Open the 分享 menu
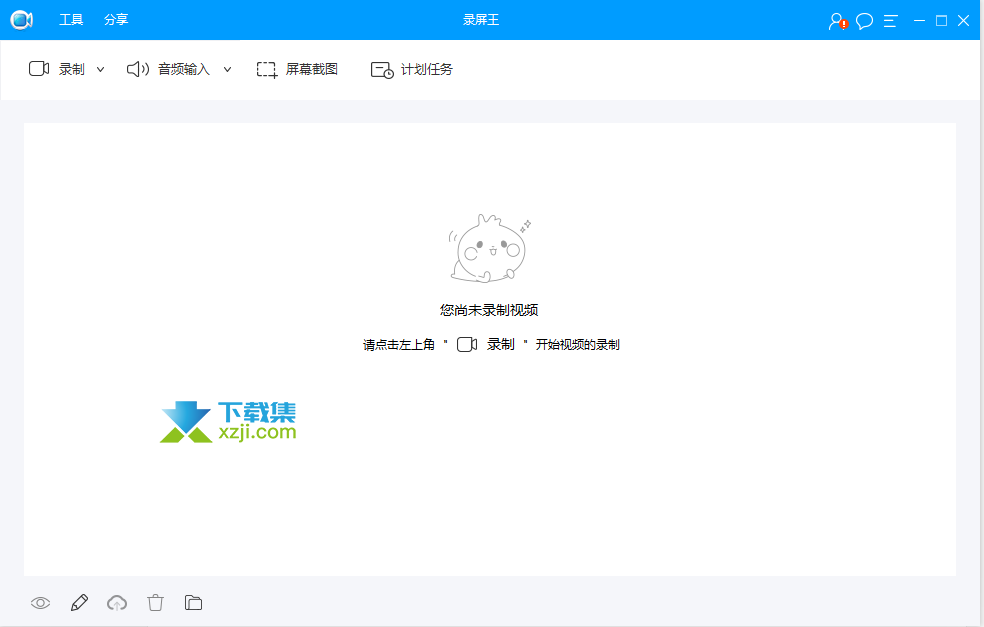The image size is (984, 627). tap(116, 19)
